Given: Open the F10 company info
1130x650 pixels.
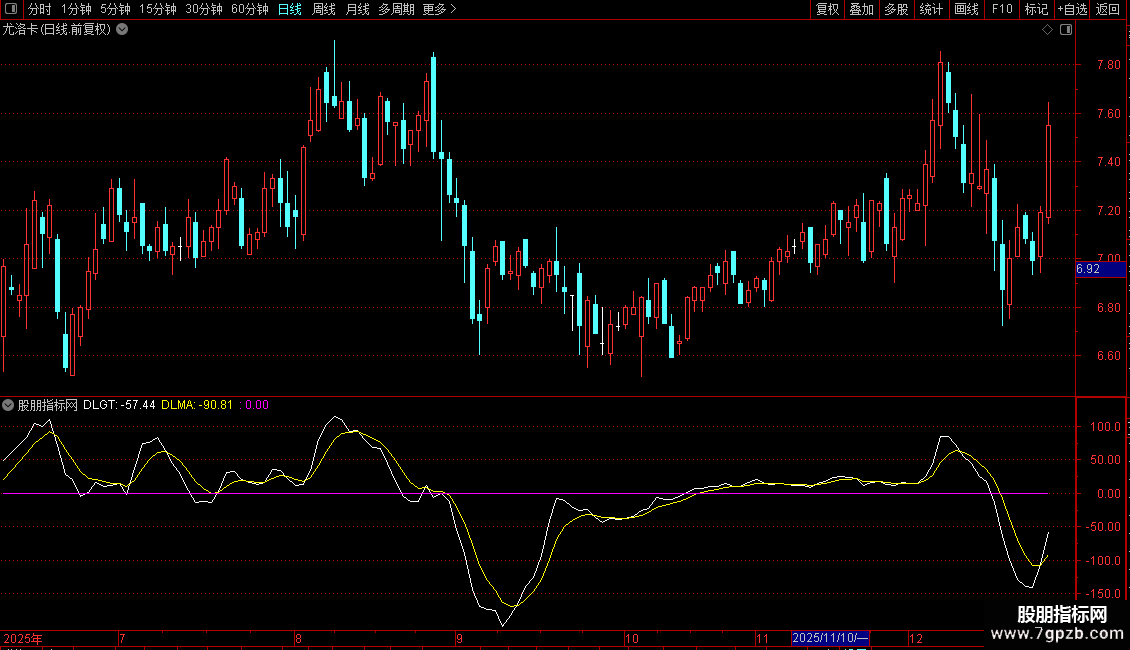Looking at the screenshot, I should point(1002,9).
